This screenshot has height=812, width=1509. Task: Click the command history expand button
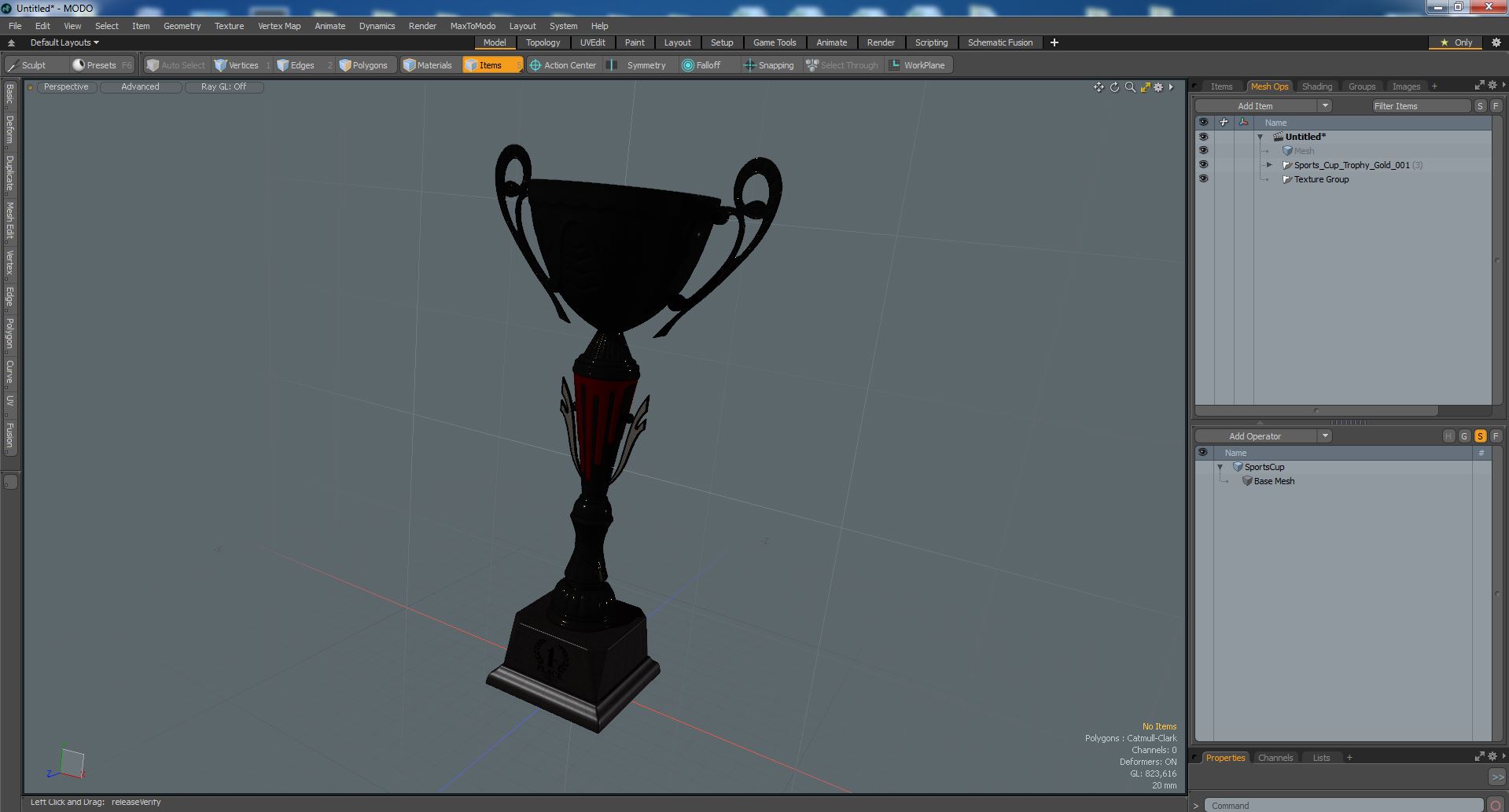tap(1496, 777)
